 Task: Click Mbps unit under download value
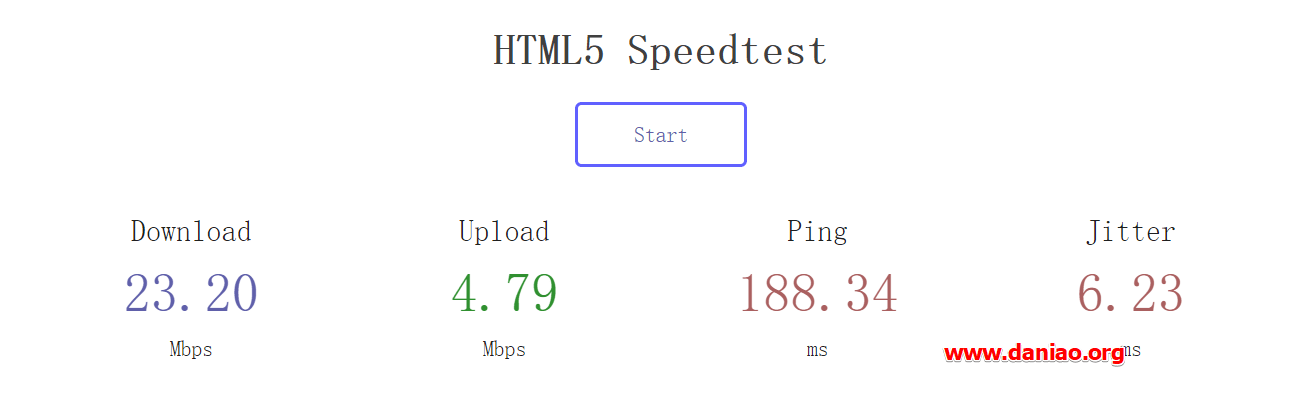191,350
